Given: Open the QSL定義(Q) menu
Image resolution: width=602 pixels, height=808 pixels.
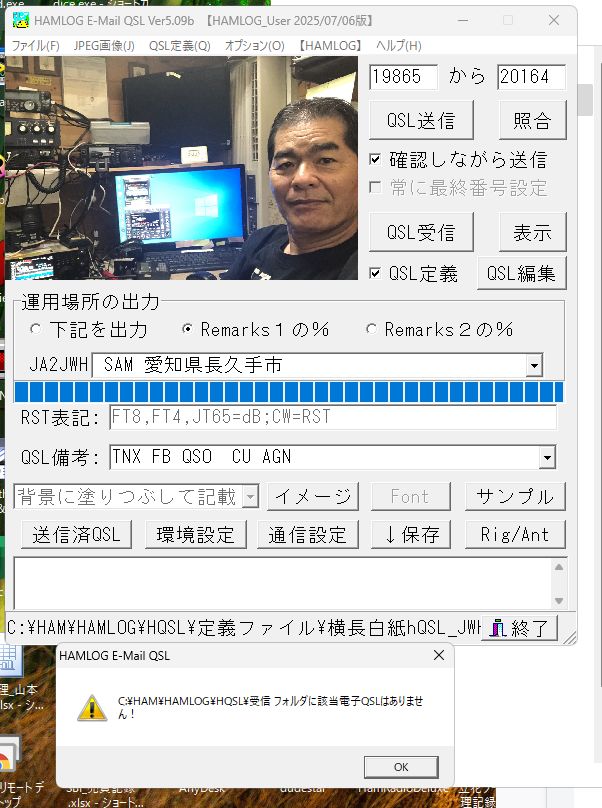Looking at the screenshot, I should [179, 46].
